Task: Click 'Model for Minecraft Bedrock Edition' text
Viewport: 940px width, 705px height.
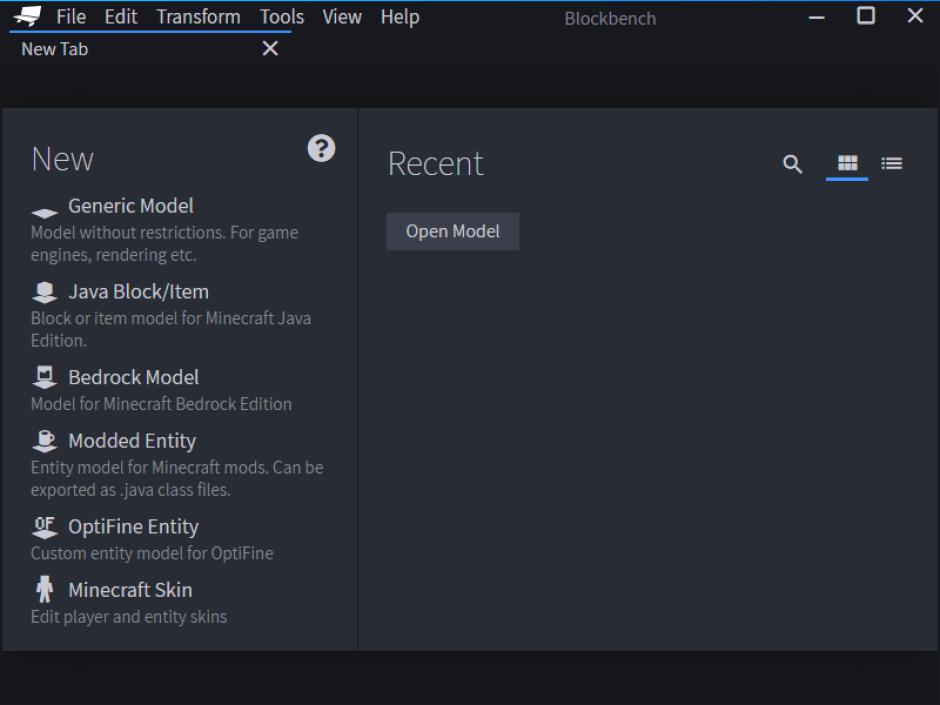Action: coord(161,404)
